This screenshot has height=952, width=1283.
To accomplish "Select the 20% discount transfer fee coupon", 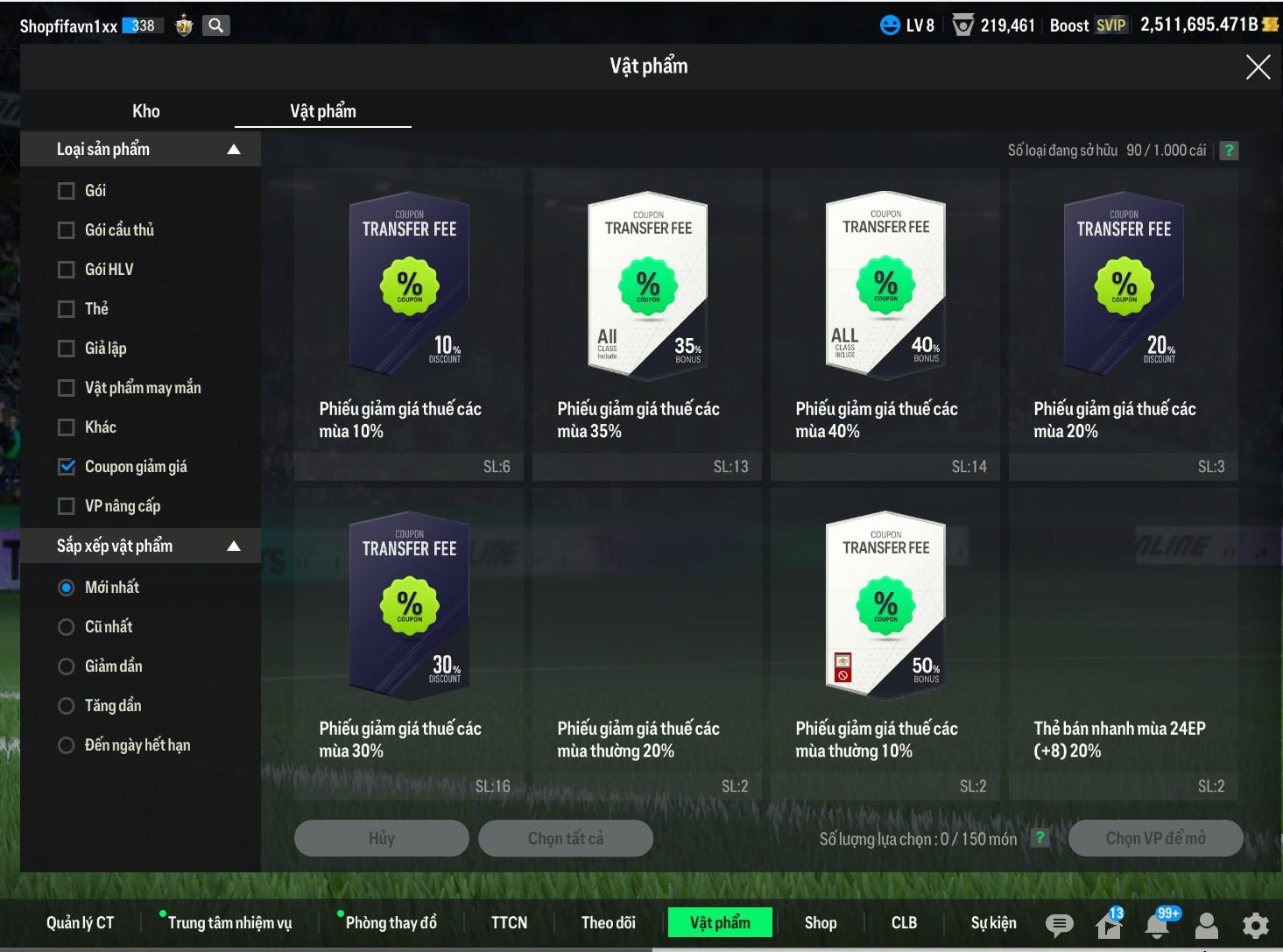I will [1124, 324].
